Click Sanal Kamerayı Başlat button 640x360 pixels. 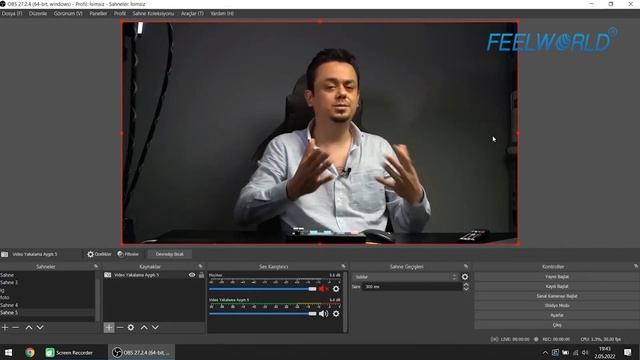pyautogui.click(x=557, y=296)
